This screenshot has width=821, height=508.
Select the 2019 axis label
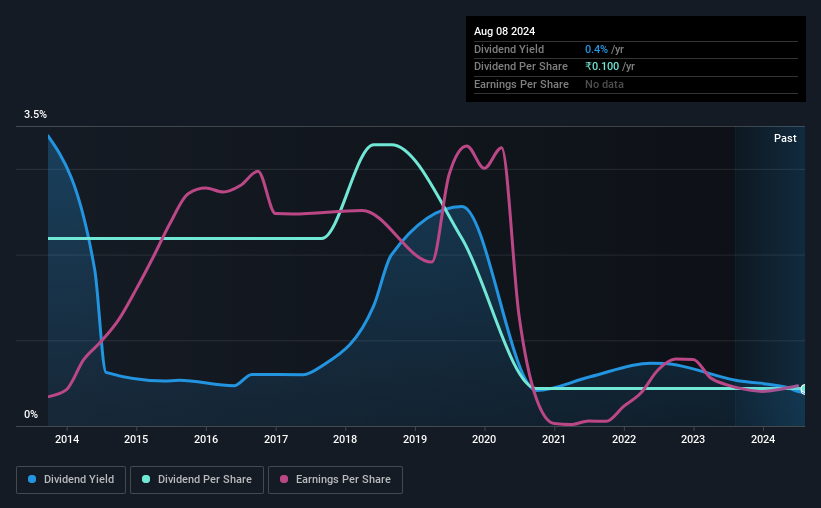point(415,439)
